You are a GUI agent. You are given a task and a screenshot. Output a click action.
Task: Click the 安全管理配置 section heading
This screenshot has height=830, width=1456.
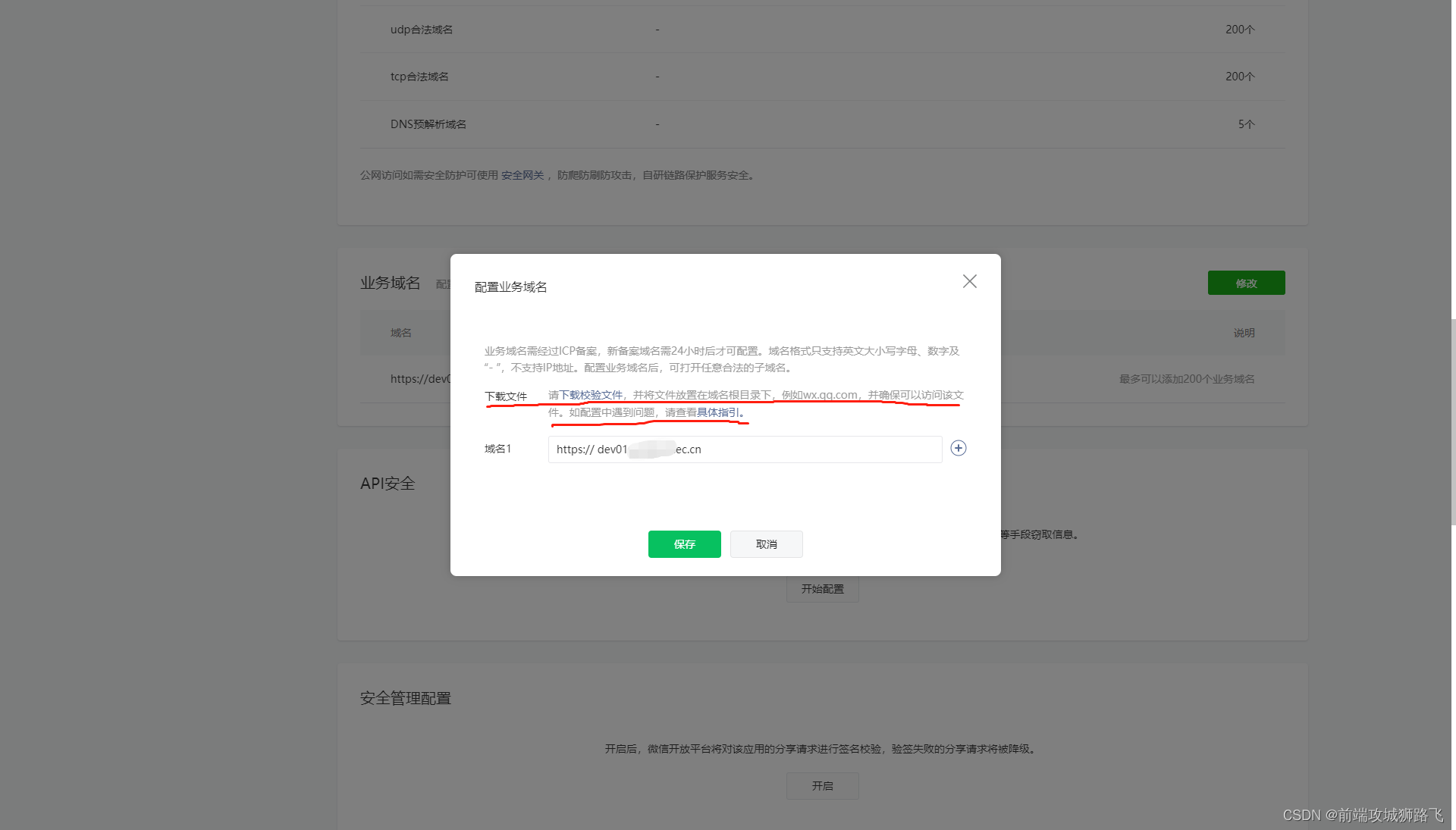point(405,698)
